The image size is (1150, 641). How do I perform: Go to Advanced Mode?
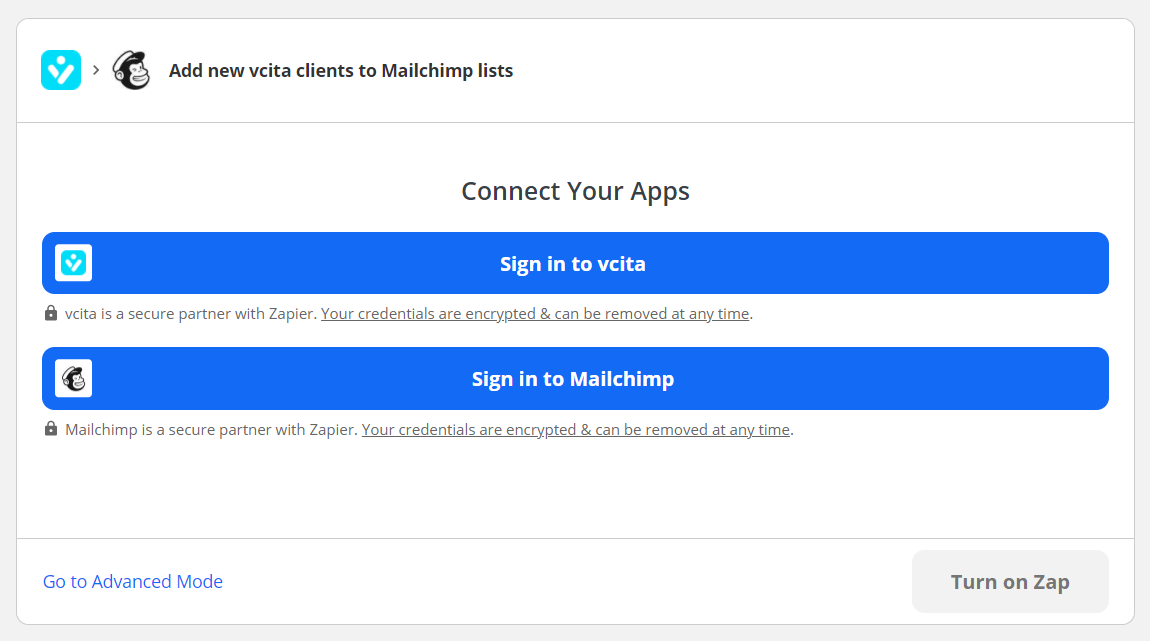[133, 582]
